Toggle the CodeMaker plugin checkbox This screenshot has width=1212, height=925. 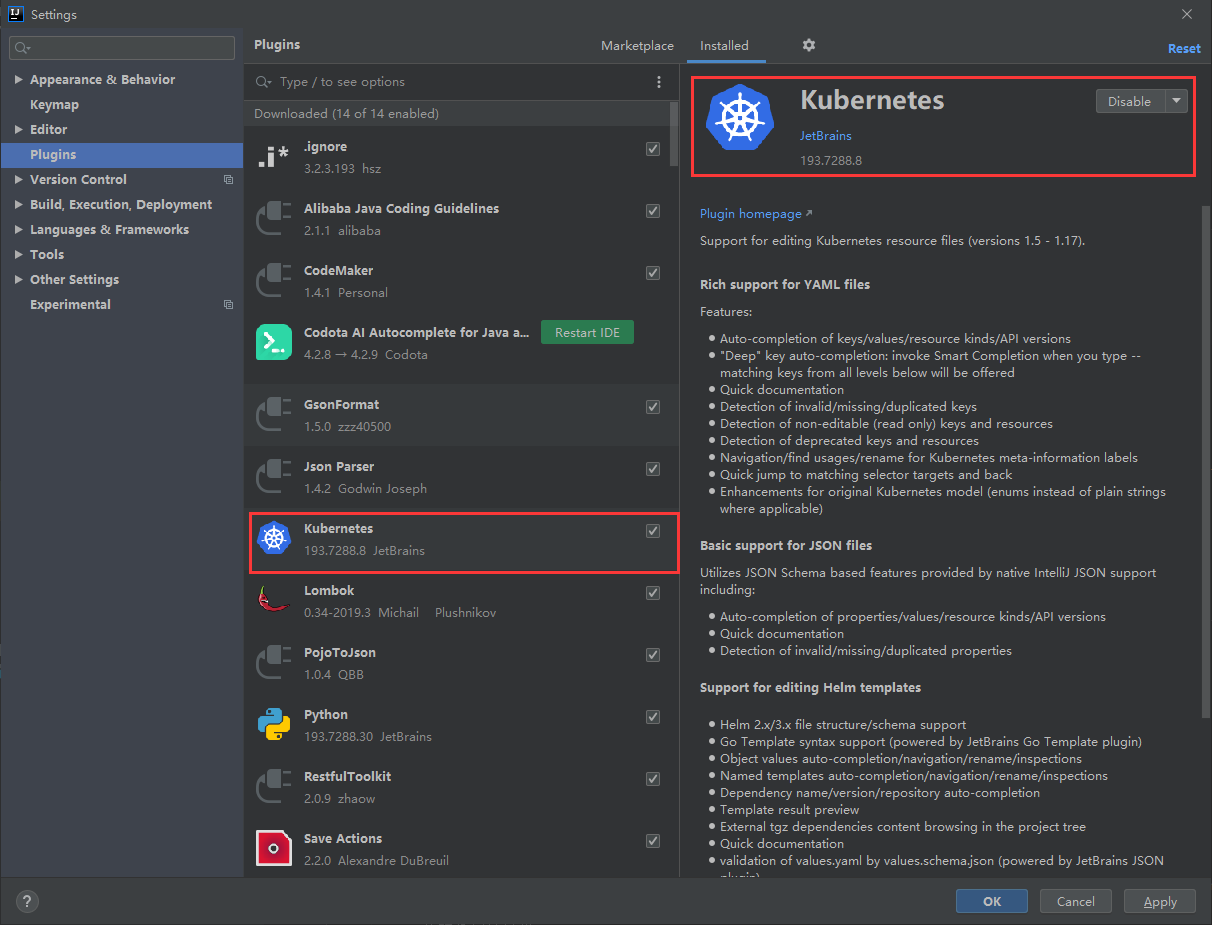(x=653, y=273)
